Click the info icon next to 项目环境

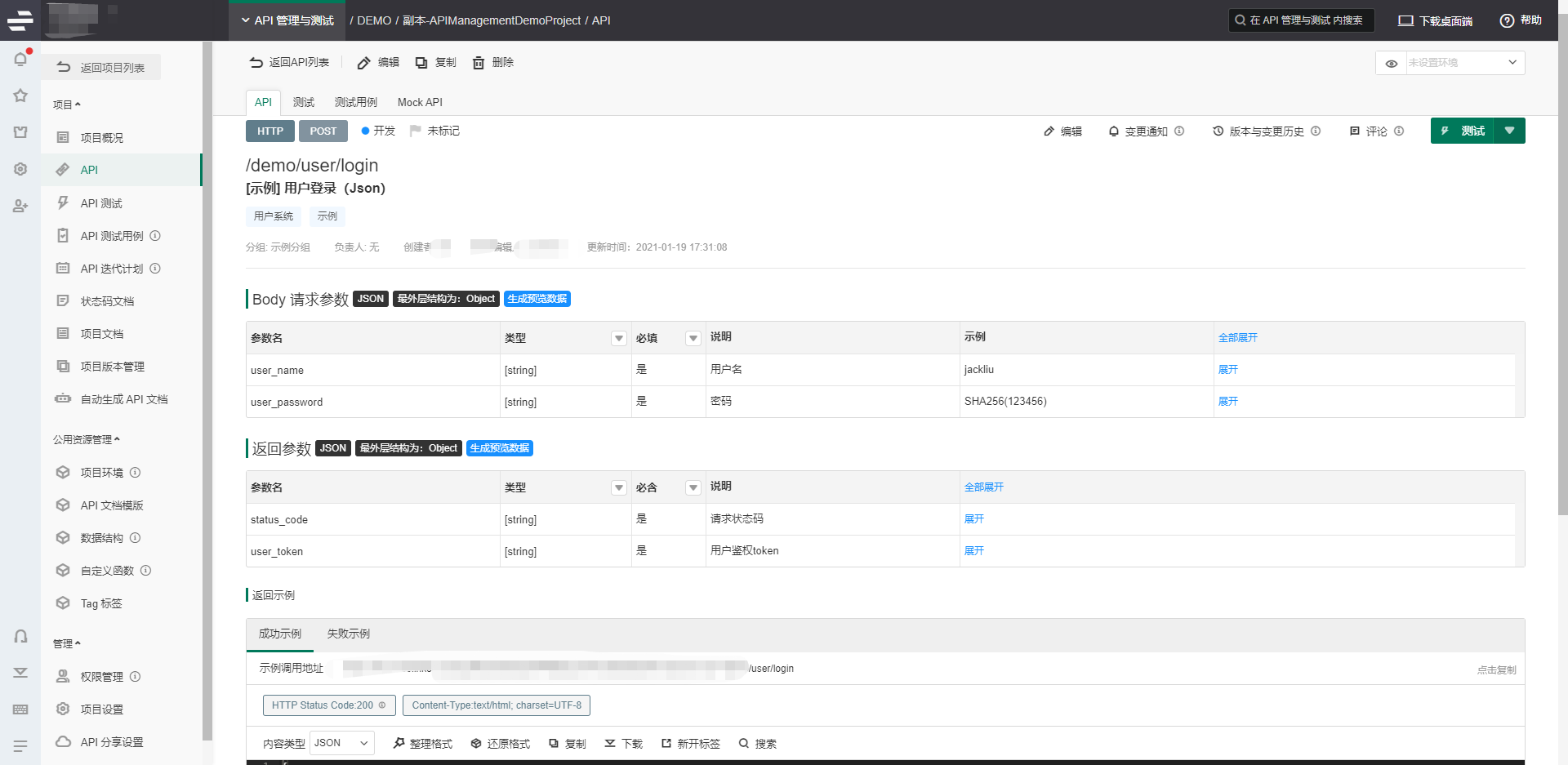tap(136, 473)
